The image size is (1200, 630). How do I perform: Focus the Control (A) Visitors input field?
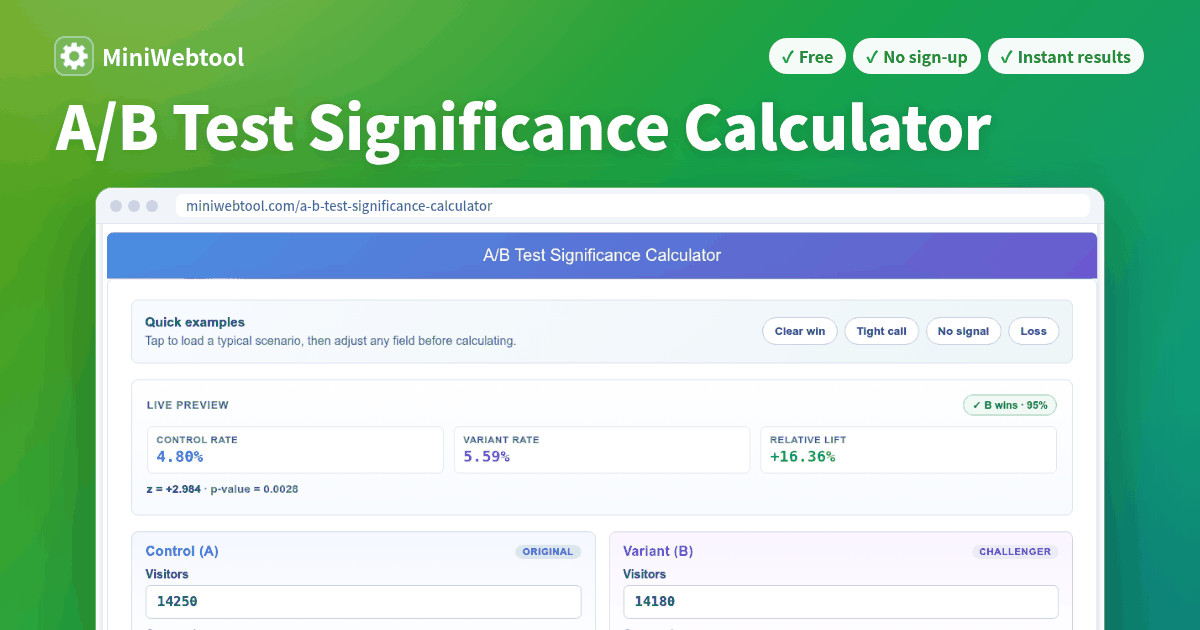tap(363, 602)
